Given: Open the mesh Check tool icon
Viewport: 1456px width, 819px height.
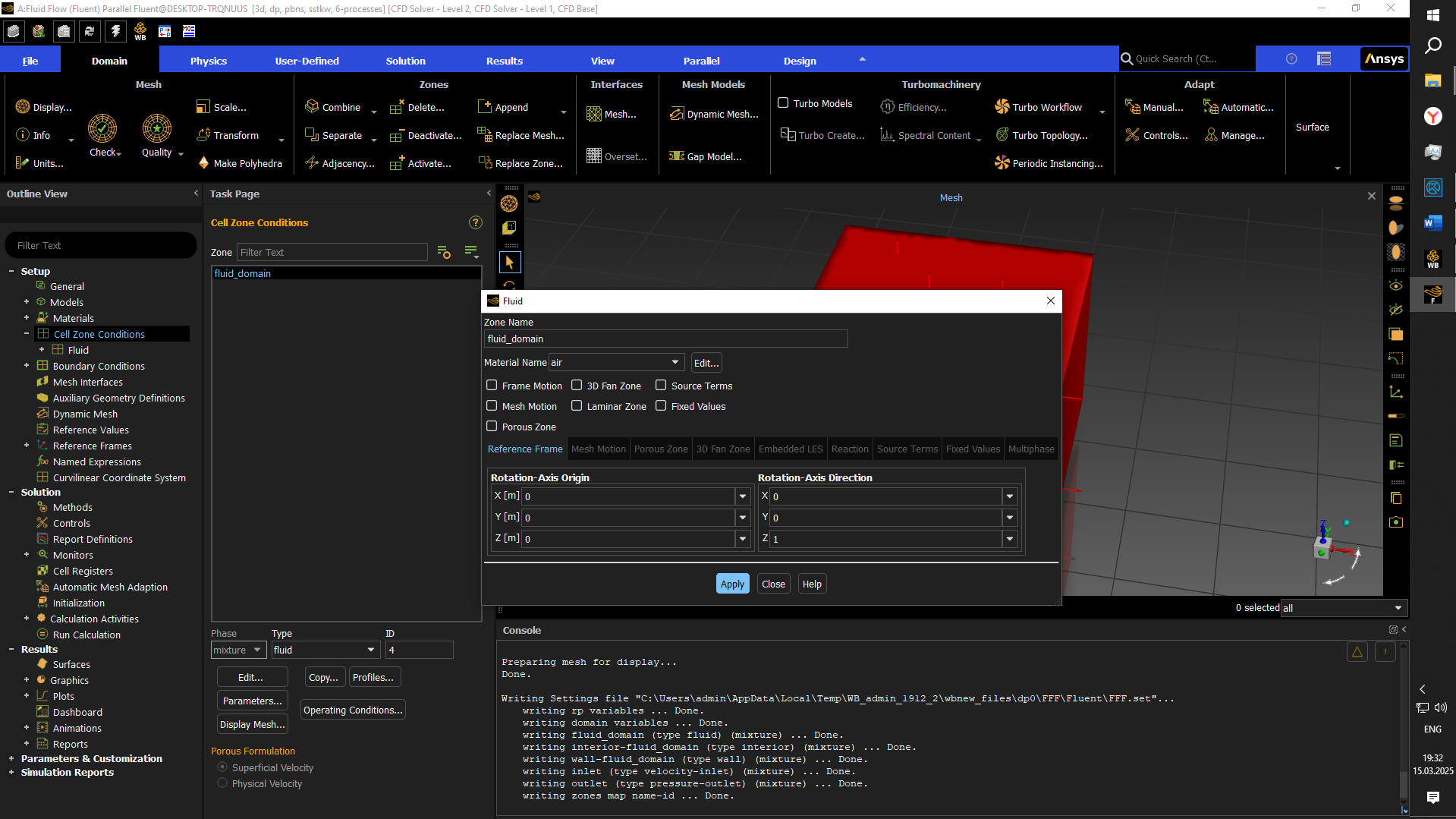Looking at the screenshot, I should point(102,128).
